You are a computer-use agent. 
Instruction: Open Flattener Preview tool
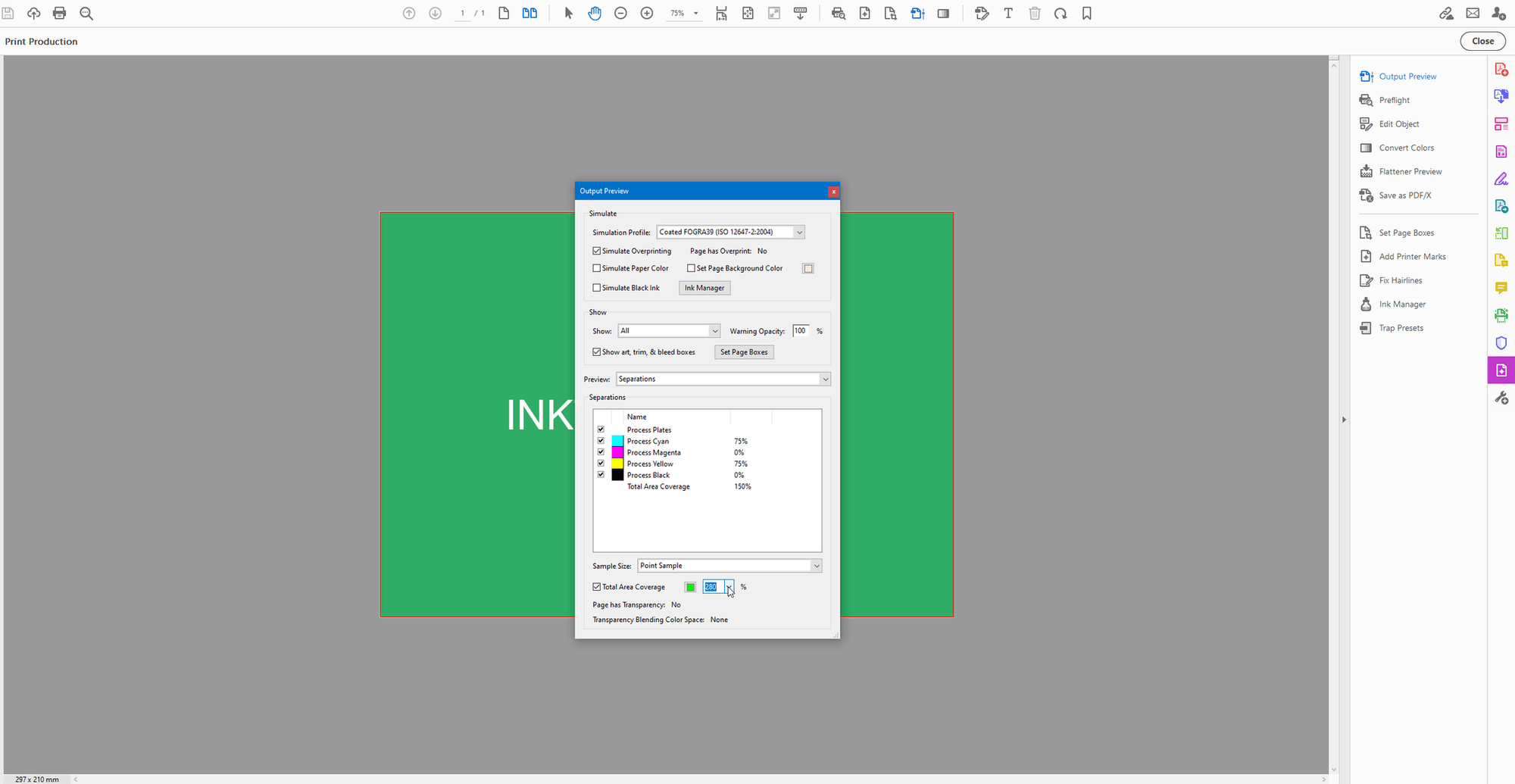click(1410, 171)
